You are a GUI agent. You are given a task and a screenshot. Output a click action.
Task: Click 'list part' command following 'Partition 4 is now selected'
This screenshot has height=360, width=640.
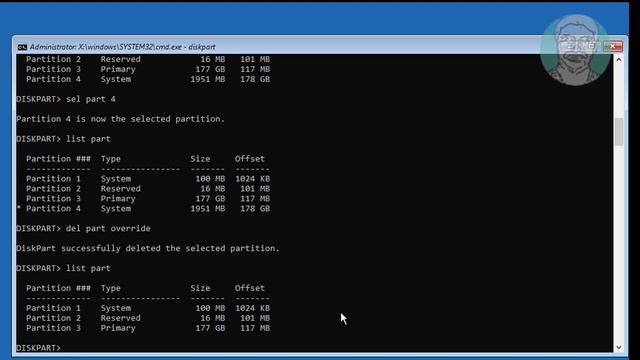click(88, 139)
